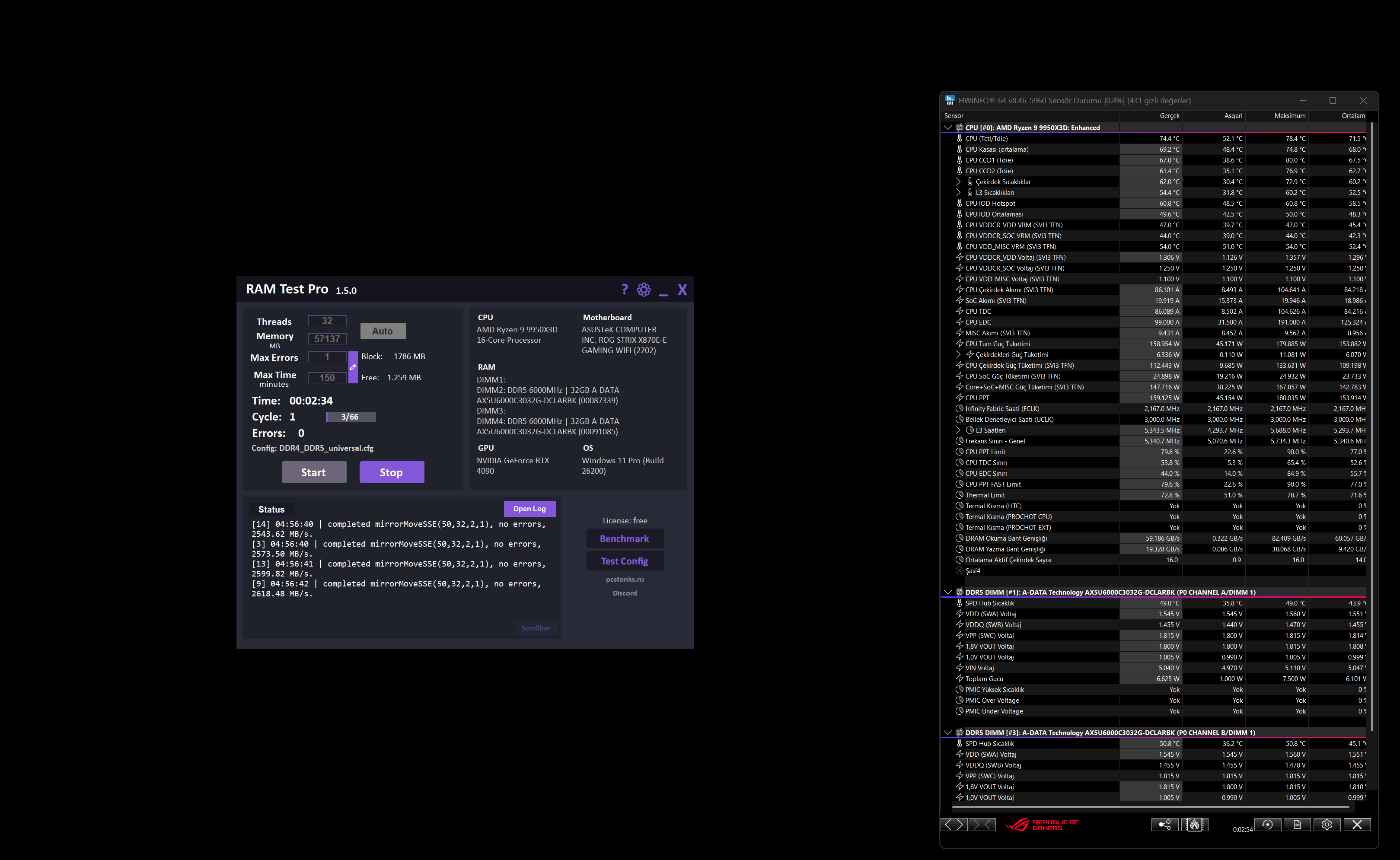
Task: Click lightning icon beside Toplam Gücü in DIMM #1
Action: pos(959,678)
